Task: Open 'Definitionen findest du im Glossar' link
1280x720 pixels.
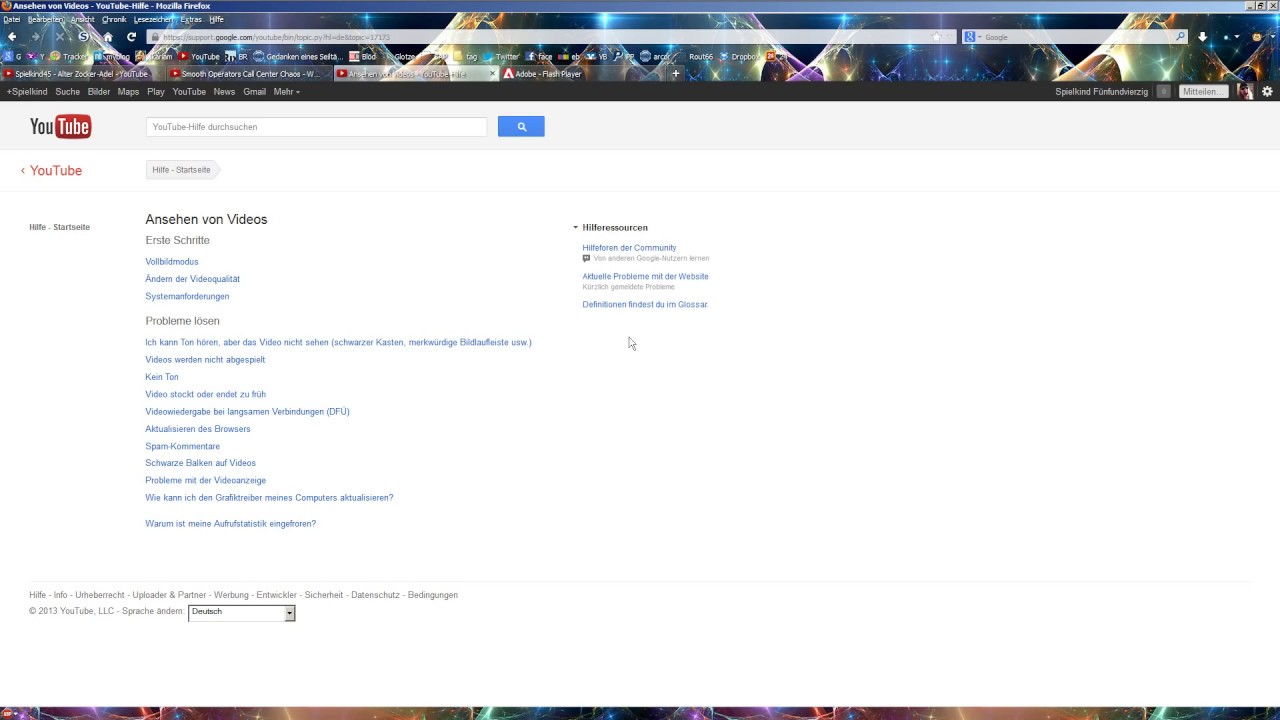Action: pyautogui.click(x=645, y=304)
